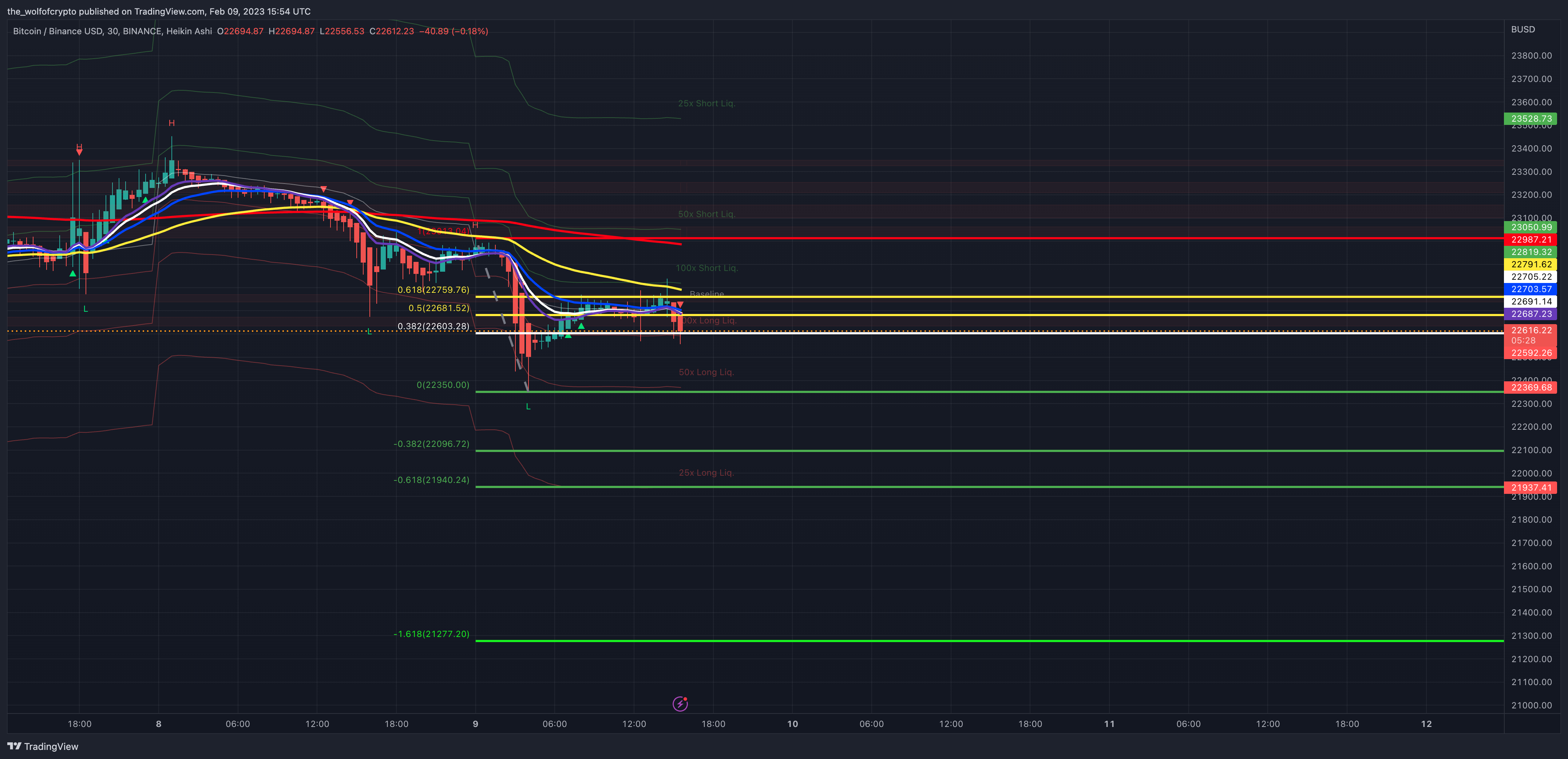The width and height of the screenshot is (1568, 759).
Task: Click the 25x Long Liq. label
Action: point(706,473)
